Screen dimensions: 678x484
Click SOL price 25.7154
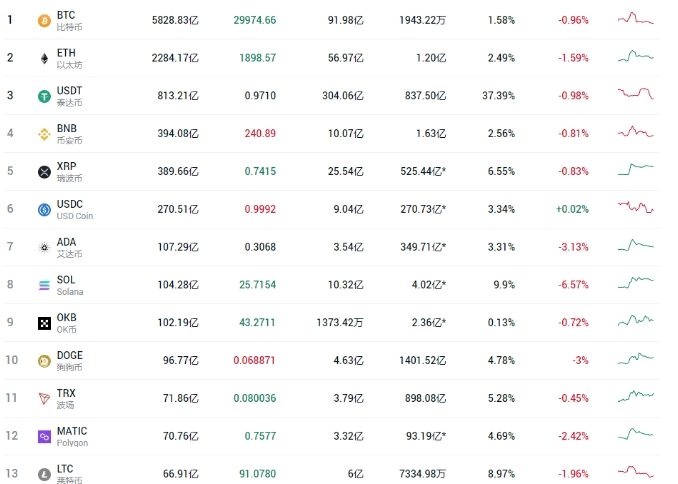[x=258, y=285]
